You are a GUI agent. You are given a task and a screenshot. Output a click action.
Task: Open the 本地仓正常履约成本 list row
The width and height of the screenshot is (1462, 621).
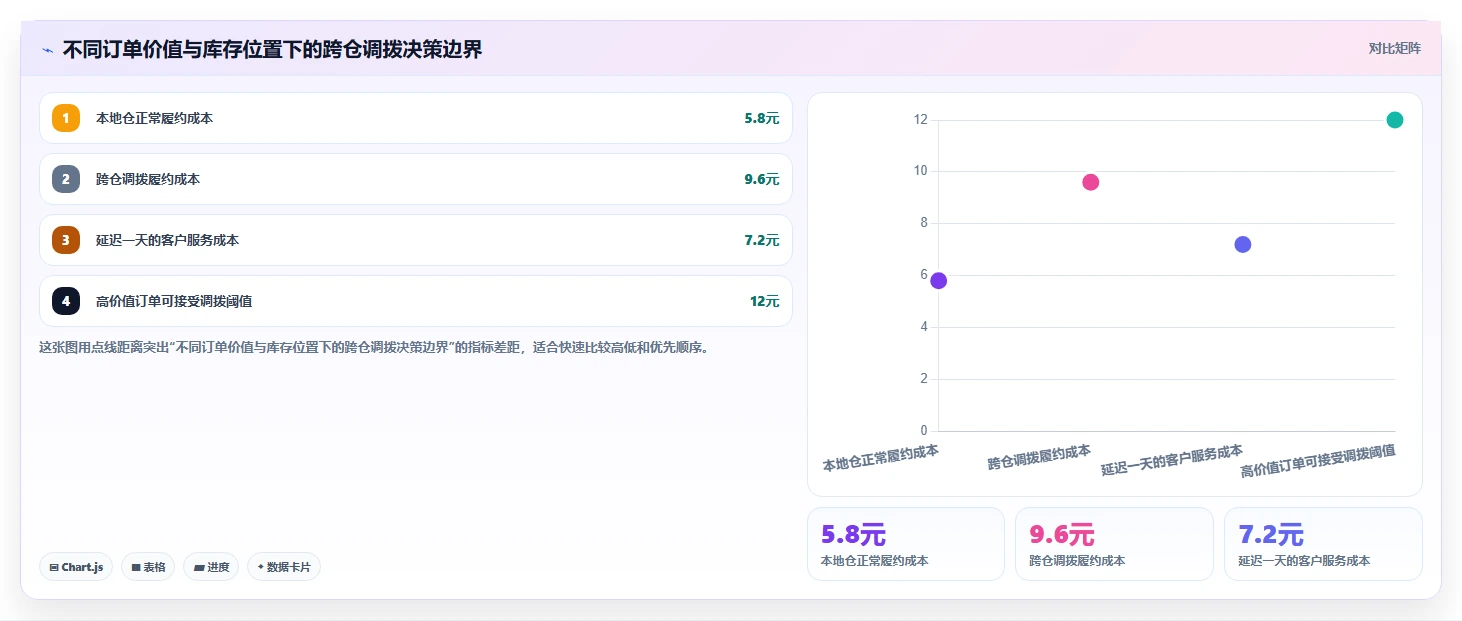[x=416, y=118]
